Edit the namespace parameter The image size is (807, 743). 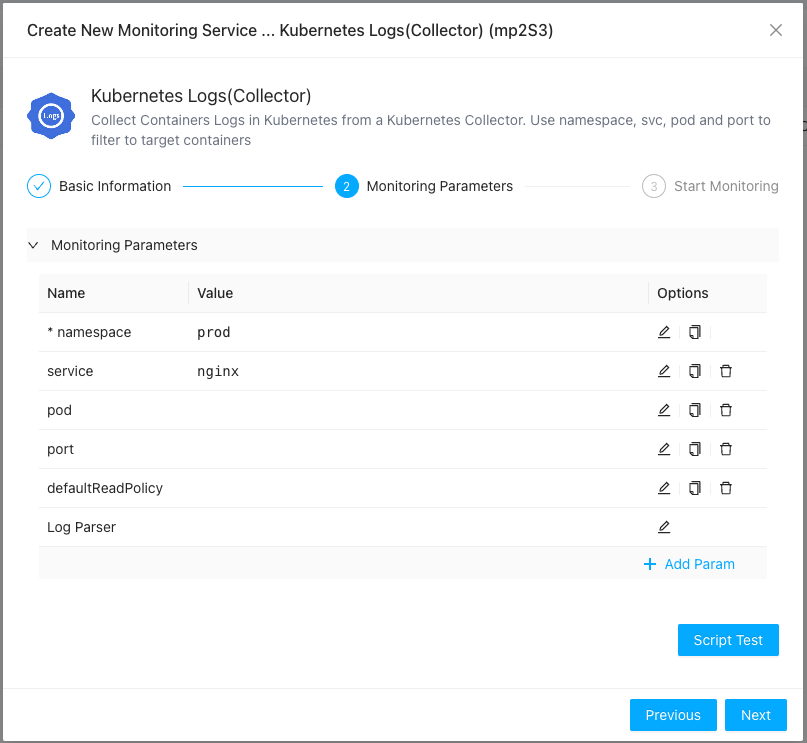point(664,332)
